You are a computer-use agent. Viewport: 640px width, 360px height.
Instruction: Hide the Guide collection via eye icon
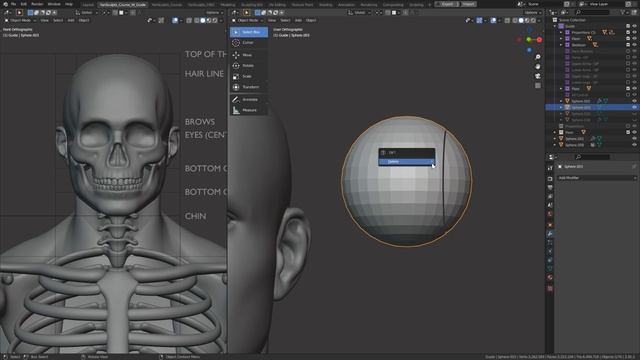pyautogui.click(x=634, y=26)
